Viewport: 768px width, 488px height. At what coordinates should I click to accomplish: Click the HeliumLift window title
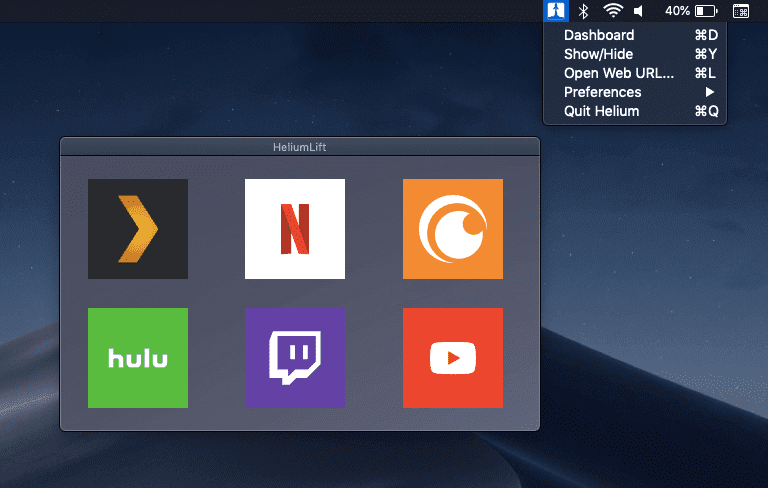pyautogui.click(x=299, y=147)
